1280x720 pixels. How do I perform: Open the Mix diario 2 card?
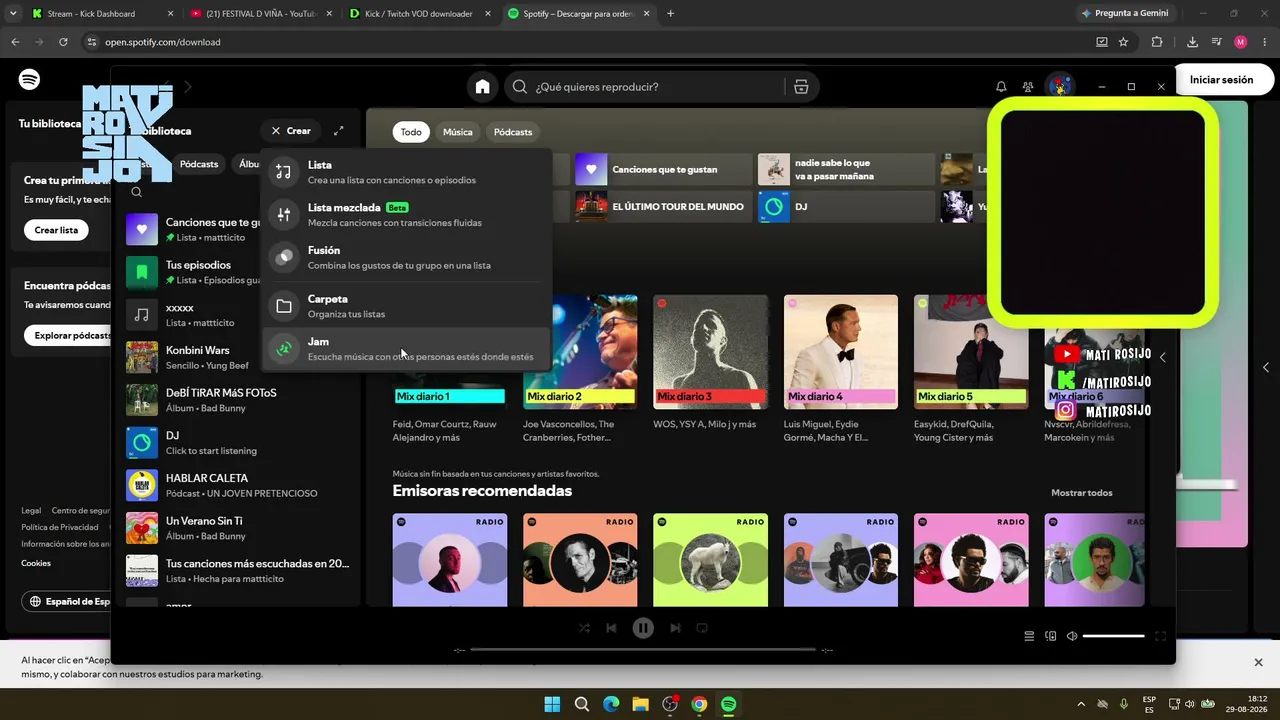coord(580,369)
